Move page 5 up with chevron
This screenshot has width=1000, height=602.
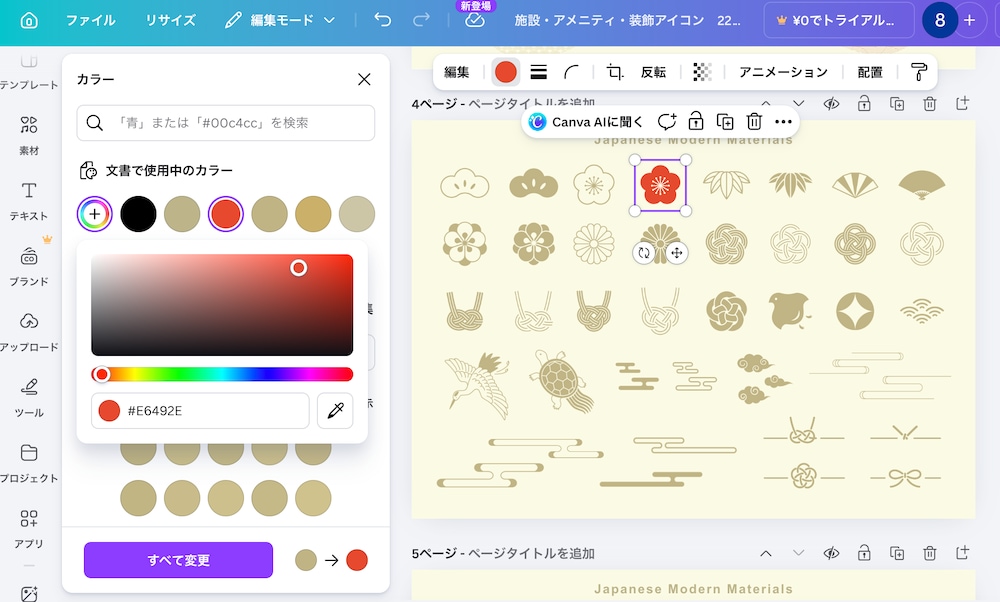pyautogui.click(x=766, y=553)
